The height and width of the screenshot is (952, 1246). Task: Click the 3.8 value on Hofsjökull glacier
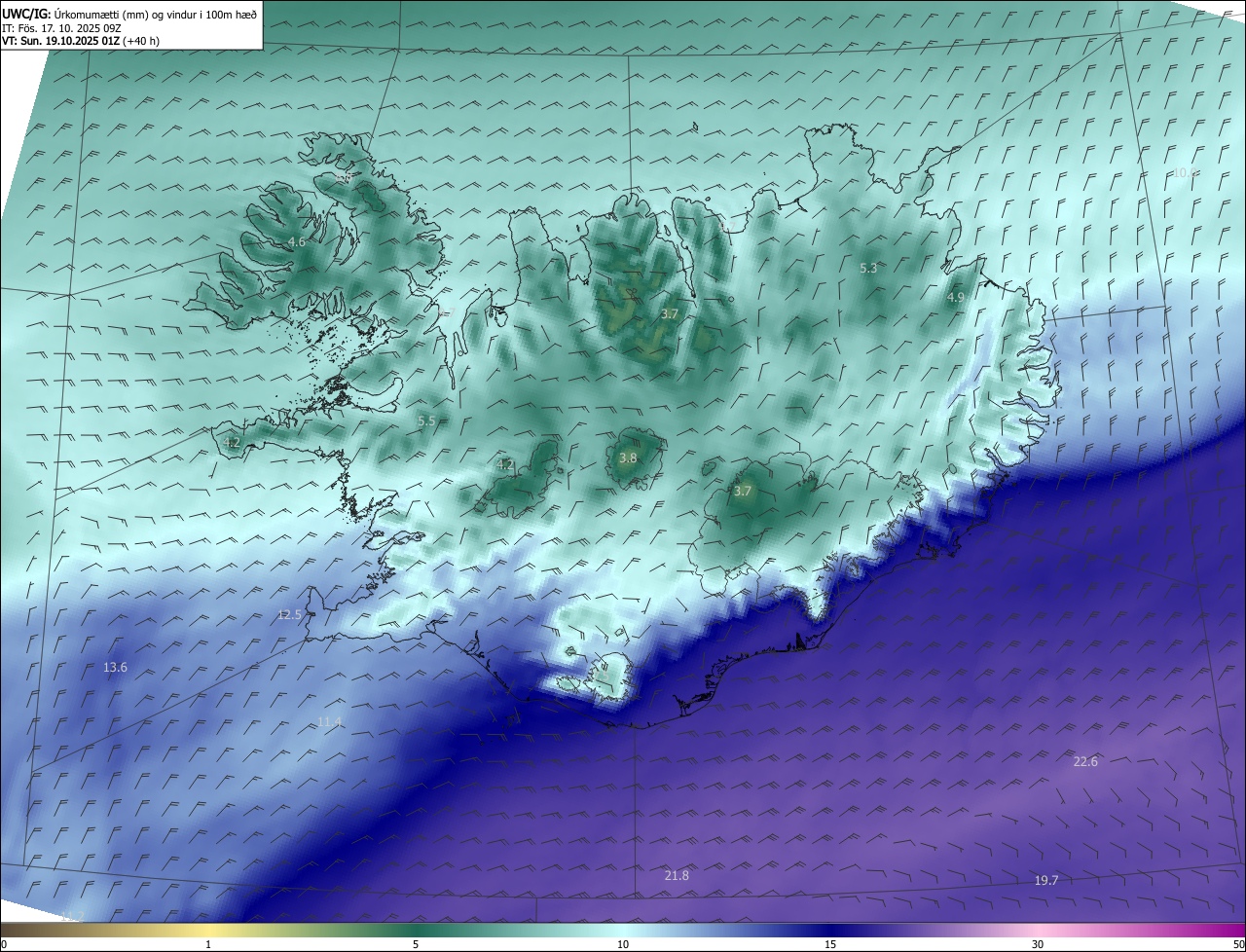coord(628,458)
